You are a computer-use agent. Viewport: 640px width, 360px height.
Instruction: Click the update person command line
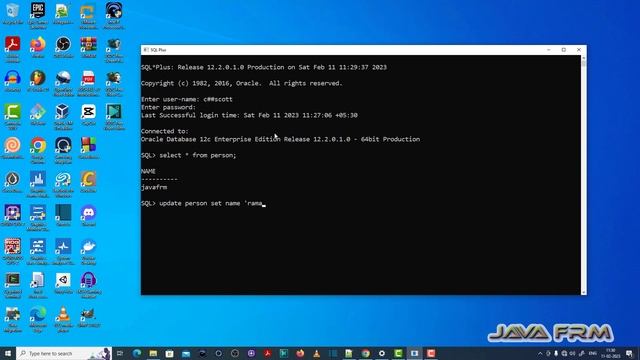point(203,203)
